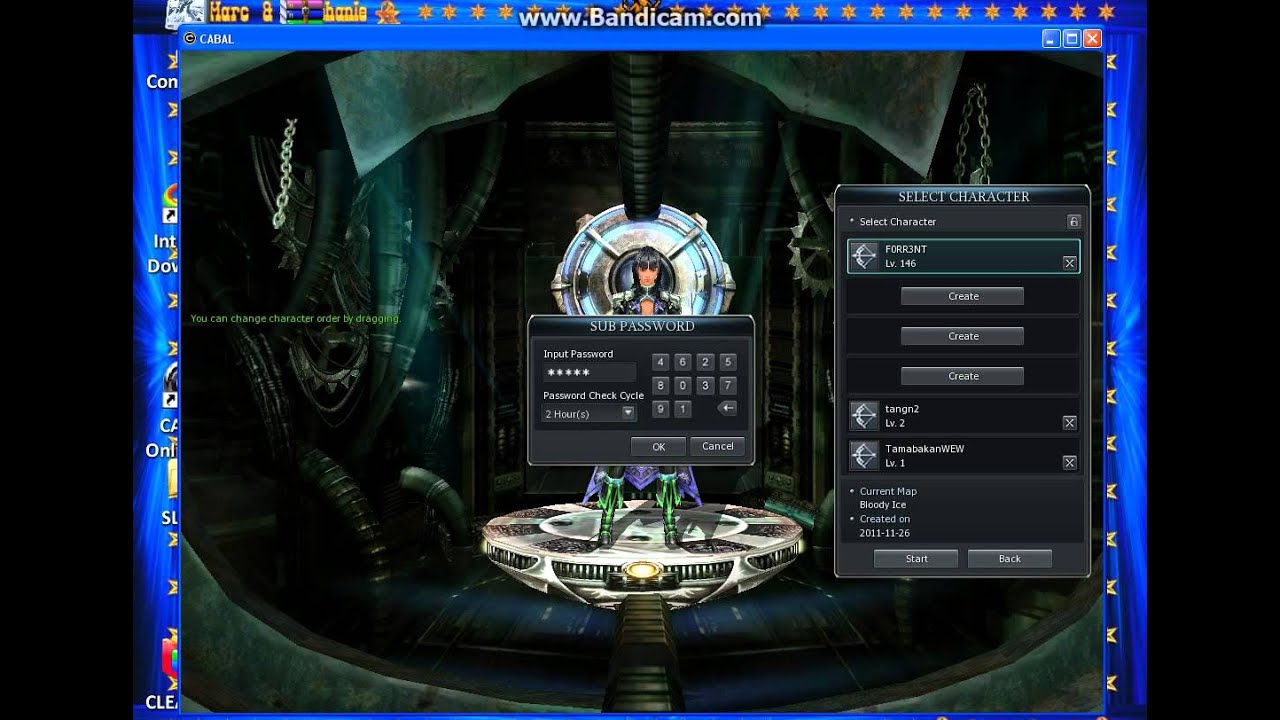Go Back from character selection
Viewport: 1280px width, 720px height.
(1009, 559)
